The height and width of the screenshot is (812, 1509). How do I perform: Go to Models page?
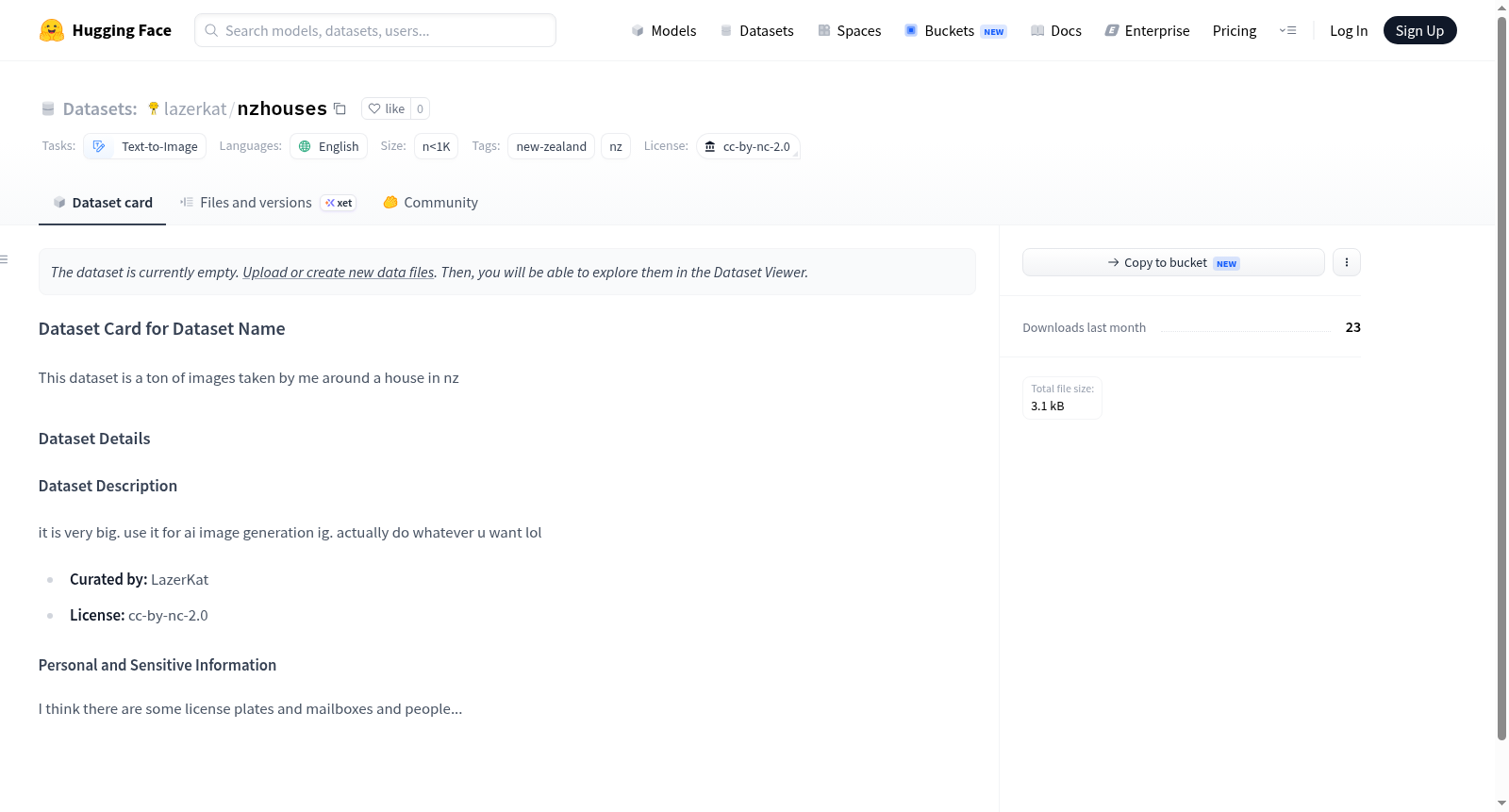click(664, 30)
